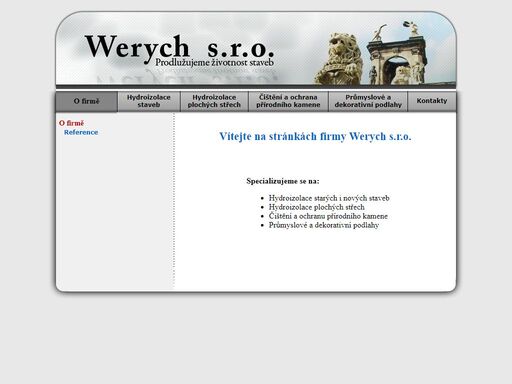
Task: Click 'Čištění a ochranu přírodního kamene' bullet item
Action: point(328,216)
